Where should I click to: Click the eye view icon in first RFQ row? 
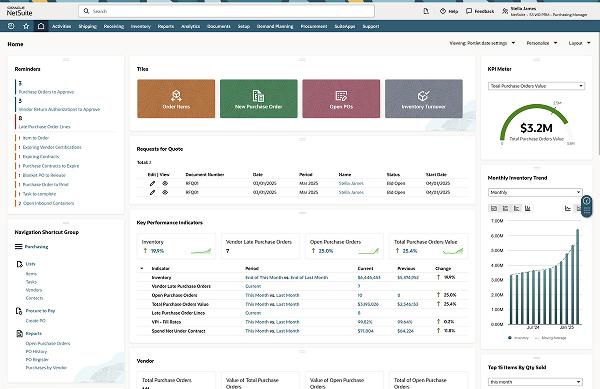click(165, 183)
